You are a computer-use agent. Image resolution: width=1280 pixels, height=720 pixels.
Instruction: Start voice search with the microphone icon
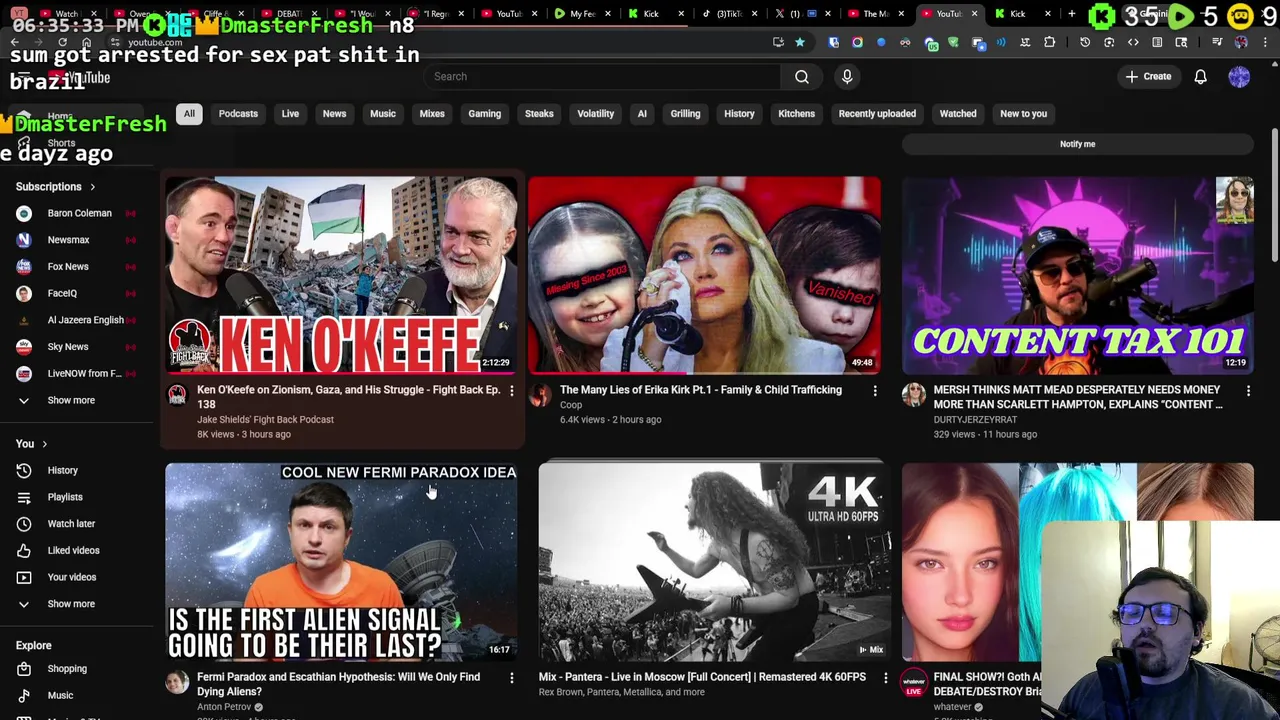tap(847, 77)
